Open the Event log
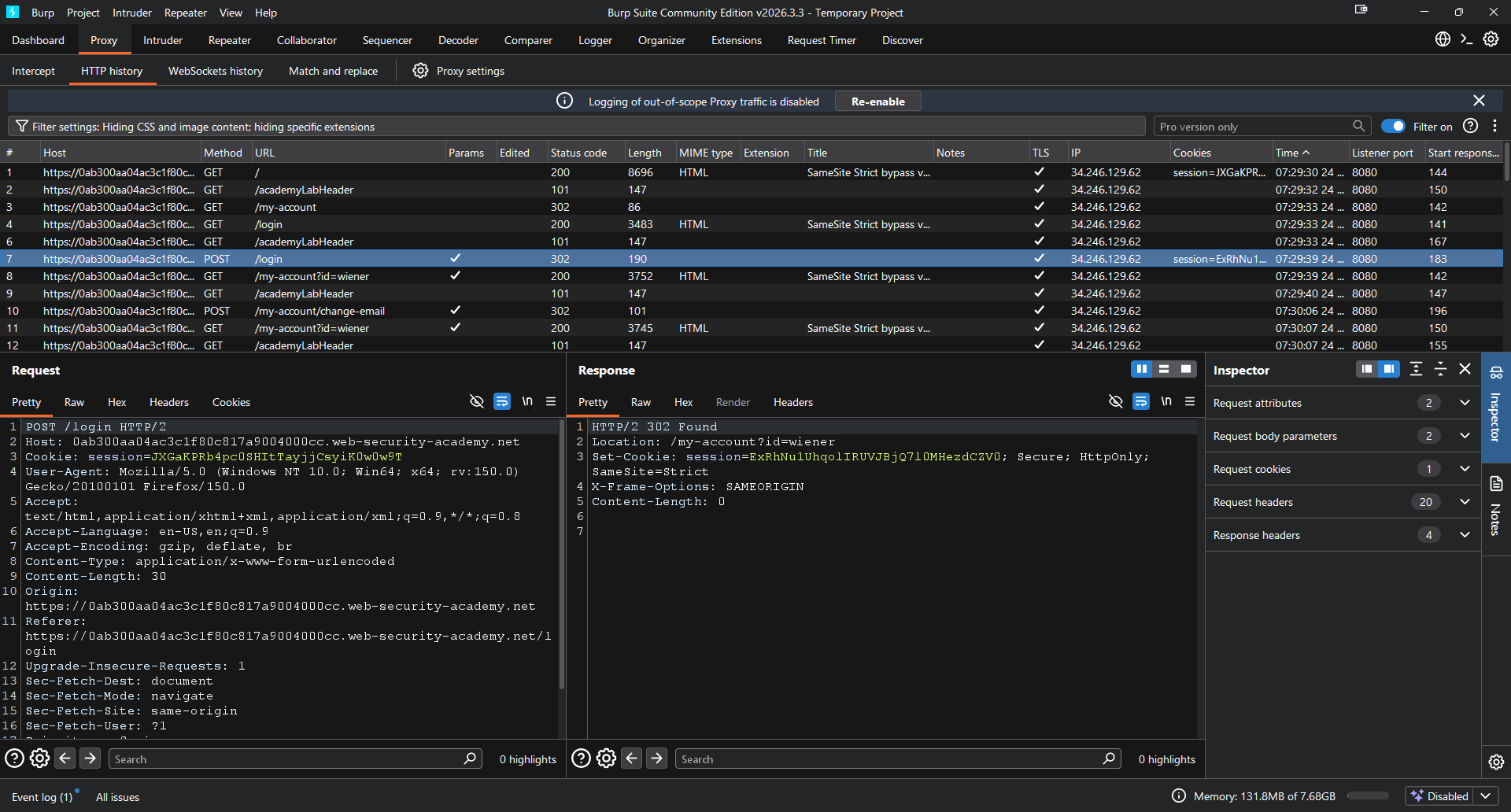Screen dimensions: 1511x812 click(42, 797)
